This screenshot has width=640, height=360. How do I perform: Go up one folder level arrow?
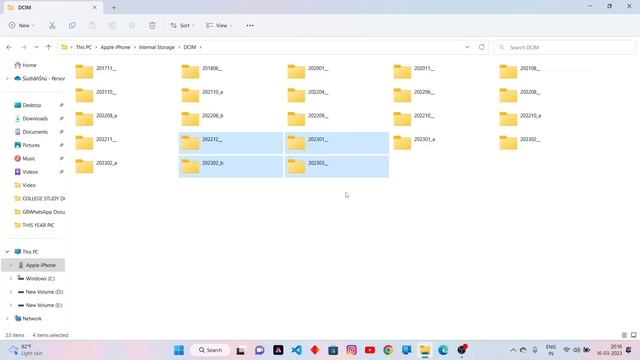(x=49, y=47)
